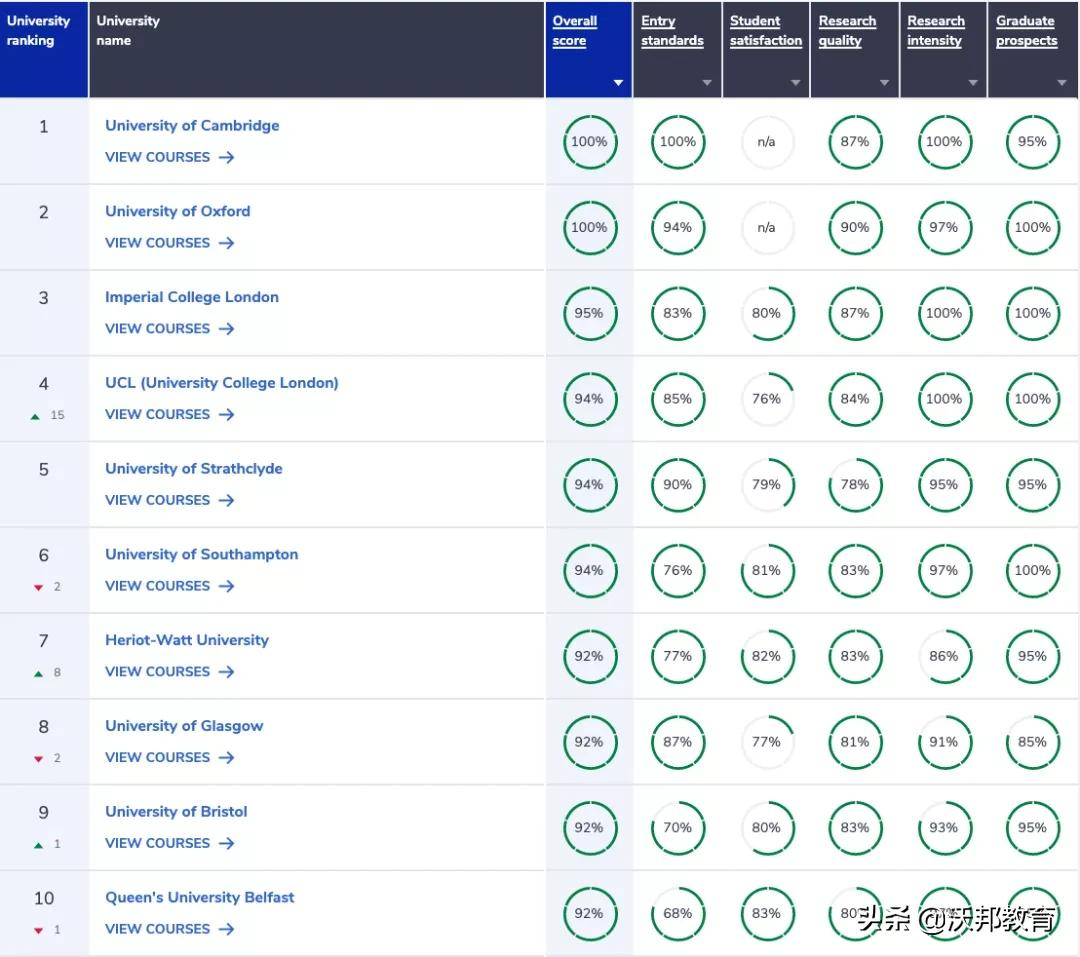The image size is (1080, 957).
Task: View courses for Queen's University Belfast
Action: click(x=169, y=929)
